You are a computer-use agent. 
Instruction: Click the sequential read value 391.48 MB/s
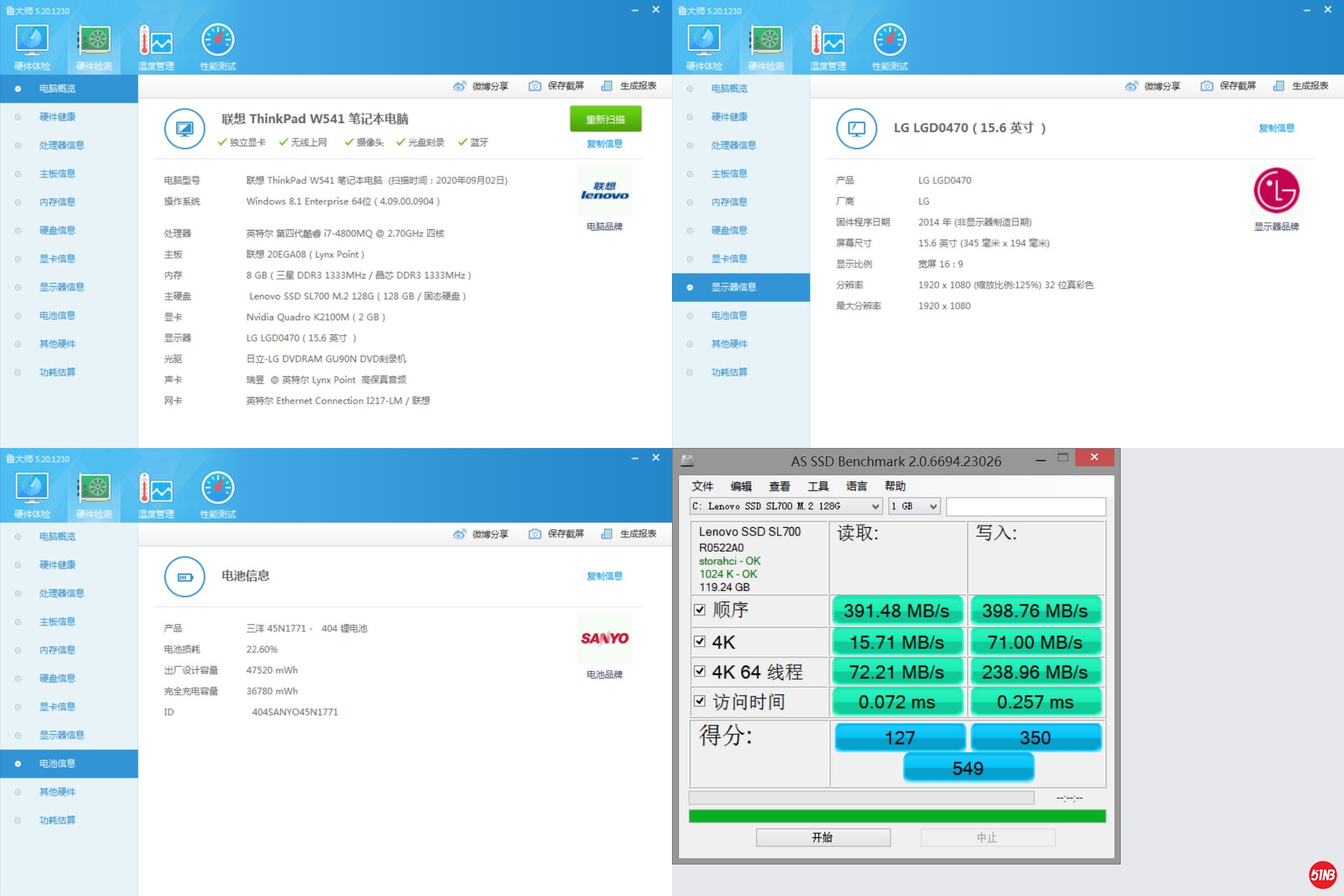pyautogui.click(x=897, y=610)
